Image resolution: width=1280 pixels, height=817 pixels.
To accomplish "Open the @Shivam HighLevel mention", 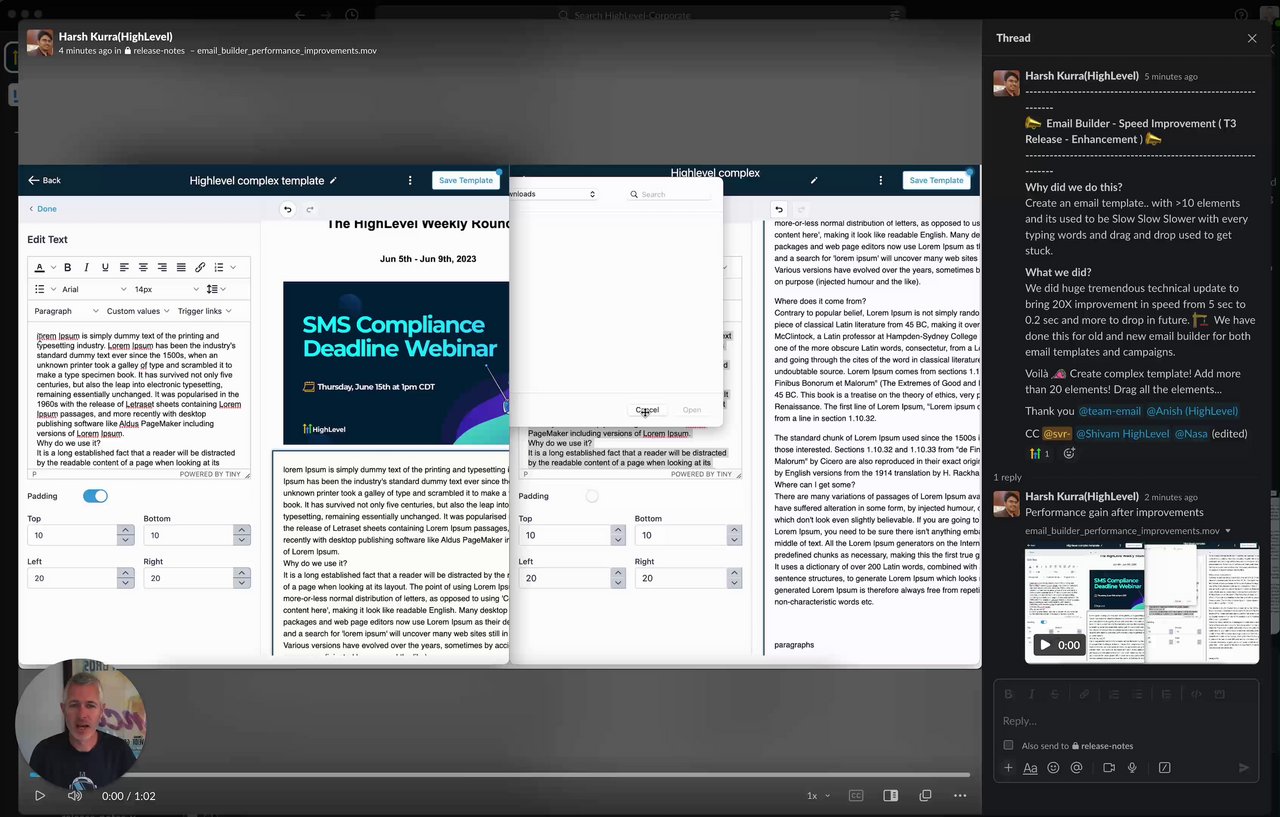I will pos(1122,434).
